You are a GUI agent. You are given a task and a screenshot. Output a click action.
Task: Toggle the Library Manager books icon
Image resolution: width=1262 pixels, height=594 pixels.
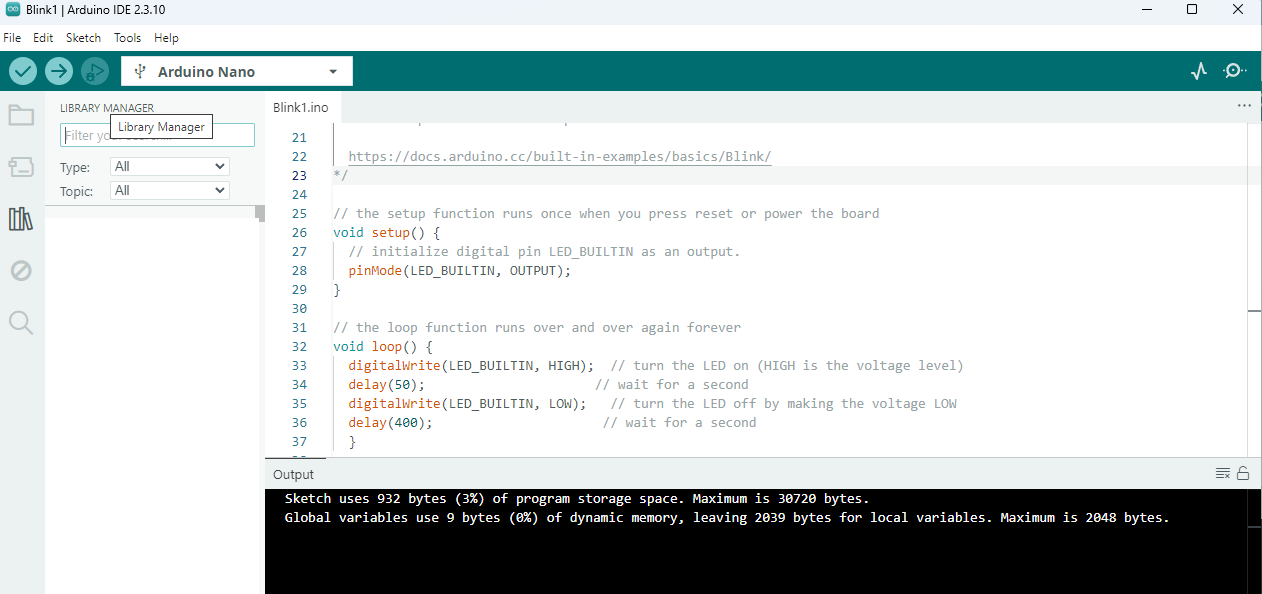(21, 219)
